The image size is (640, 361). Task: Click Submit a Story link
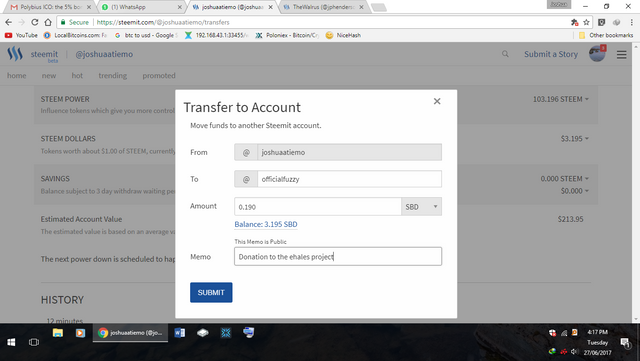[551, 54]
